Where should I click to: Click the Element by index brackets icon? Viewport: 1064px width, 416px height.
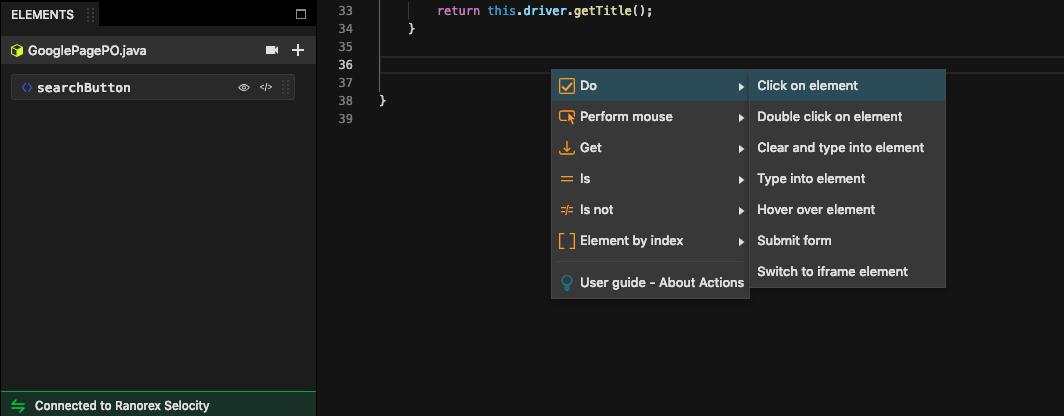click(x=567, y=241)
